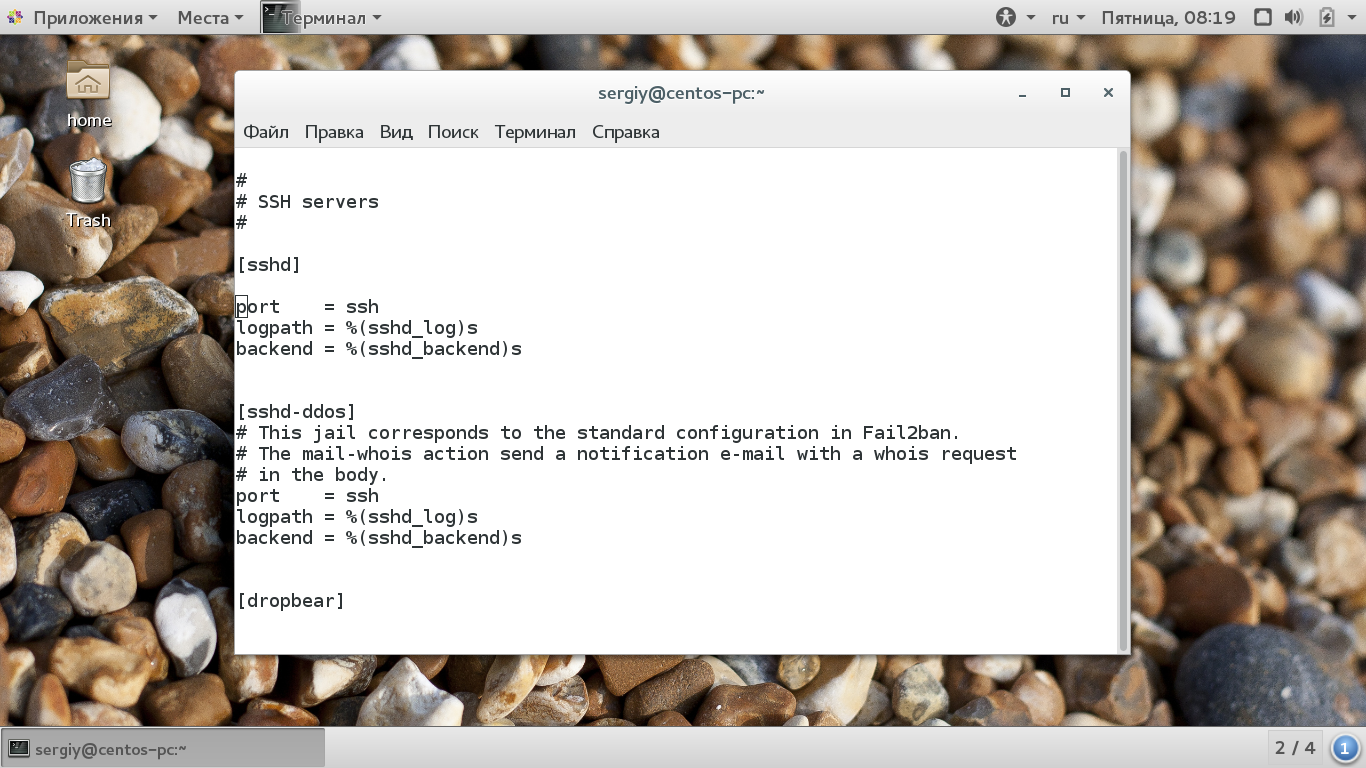This screenshot has width=1366, height=768.
Task: Click the notification badge showing 1
Action: (x=1346, y=748)
